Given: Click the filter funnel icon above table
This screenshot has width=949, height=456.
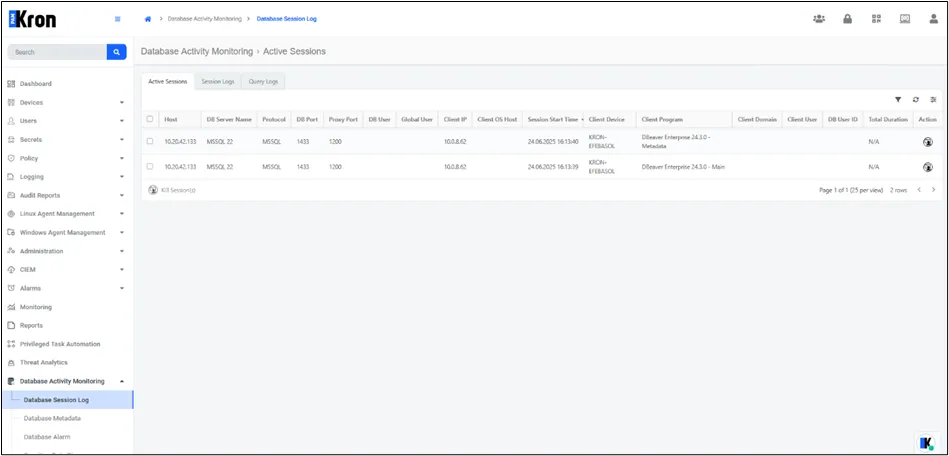Looking at the screenshot, I should (898, 100).
